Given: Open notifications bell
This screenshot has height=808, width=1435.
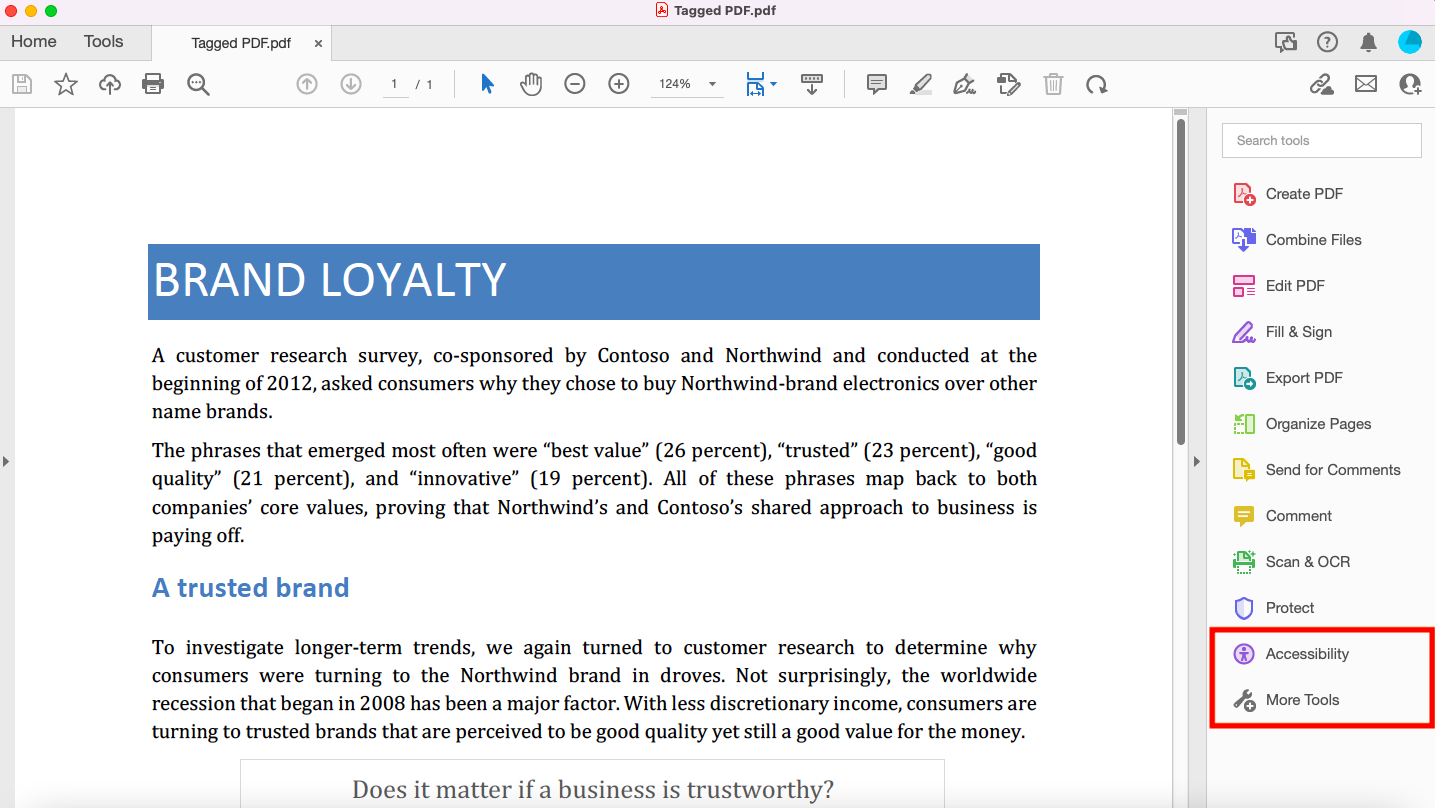Looking at the screenshot, I should point(1368,42).
